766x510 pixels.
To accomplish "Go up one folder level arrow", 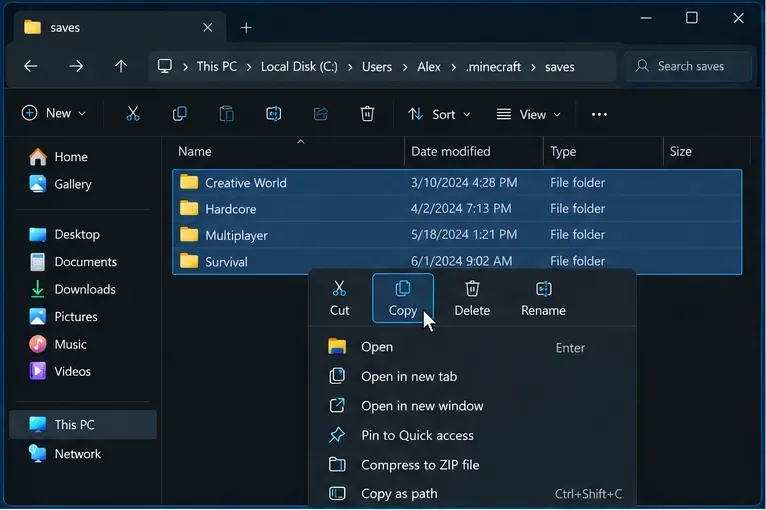I will point(121,66).
